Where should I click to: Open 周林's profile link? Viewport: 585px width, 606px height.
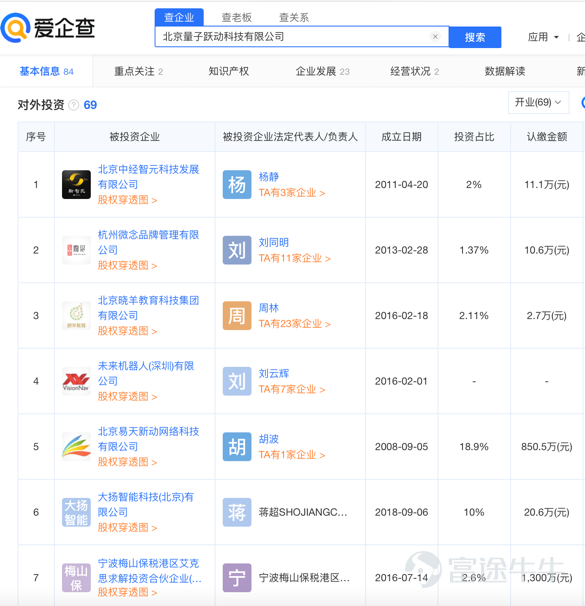click(269, 308)
